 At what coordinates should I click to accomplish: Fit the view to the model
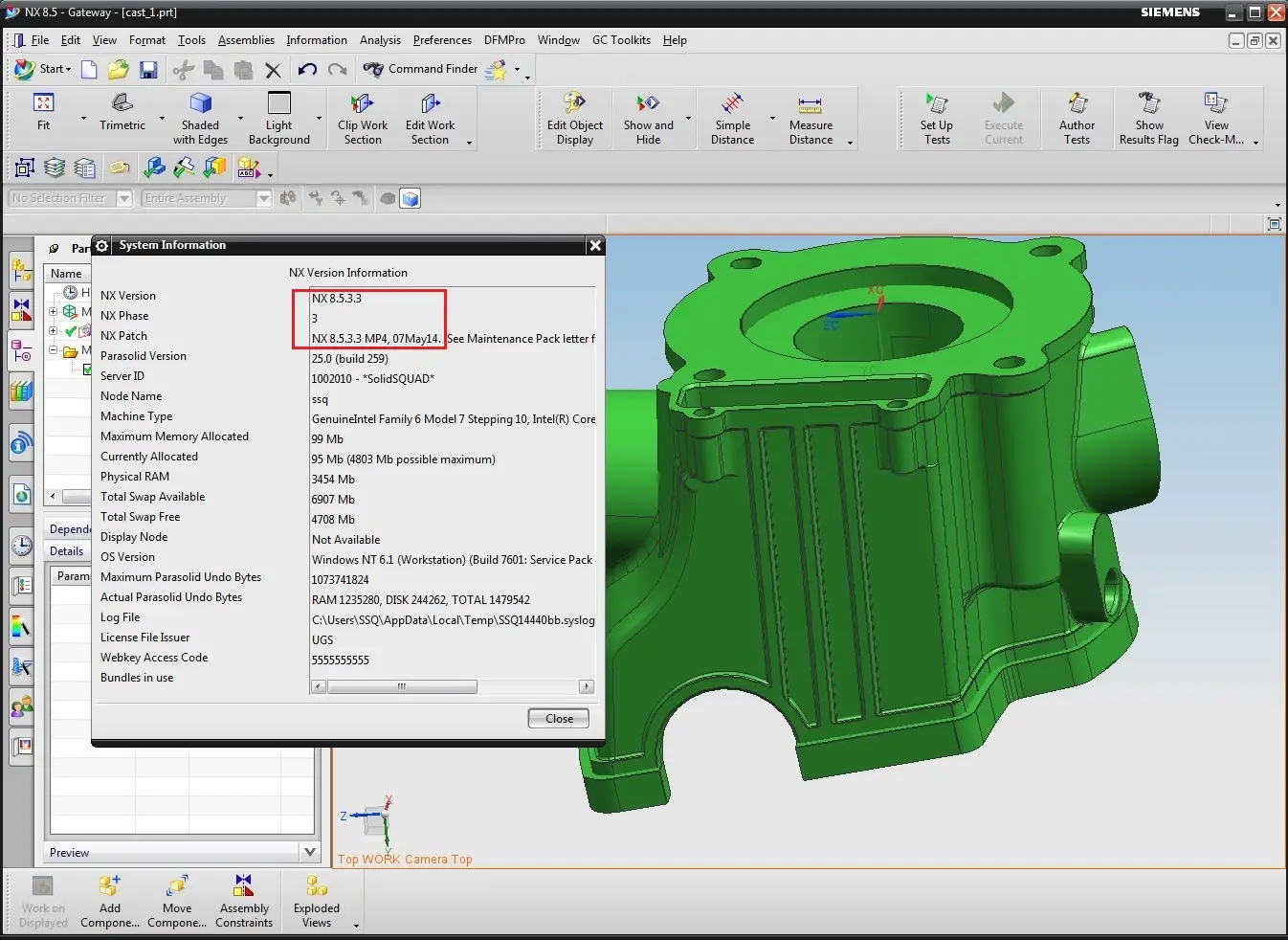pos(43,111)
